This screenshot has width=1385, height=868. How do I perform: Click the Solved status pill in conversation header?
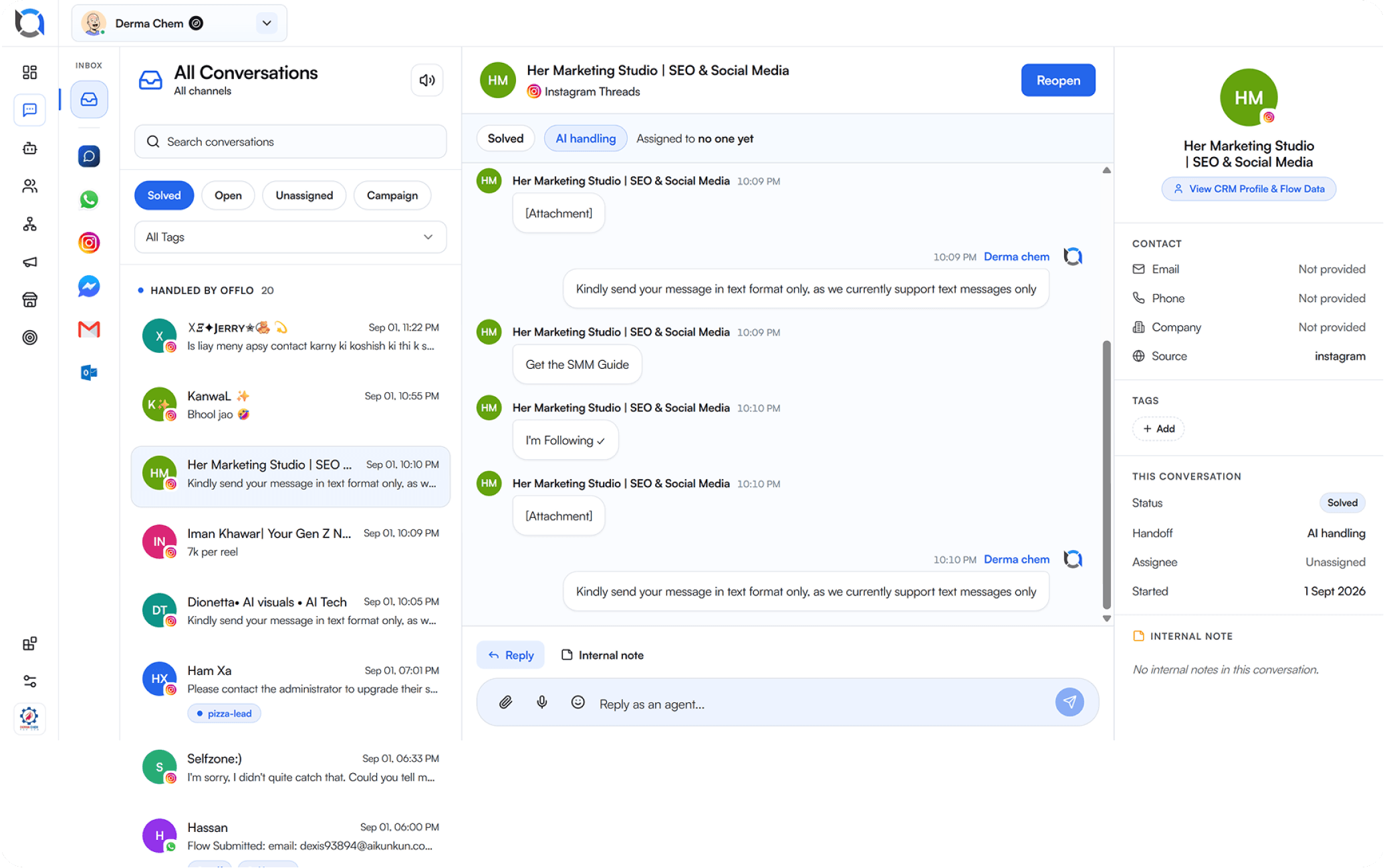pyautogui.click(x=505, y=138)
